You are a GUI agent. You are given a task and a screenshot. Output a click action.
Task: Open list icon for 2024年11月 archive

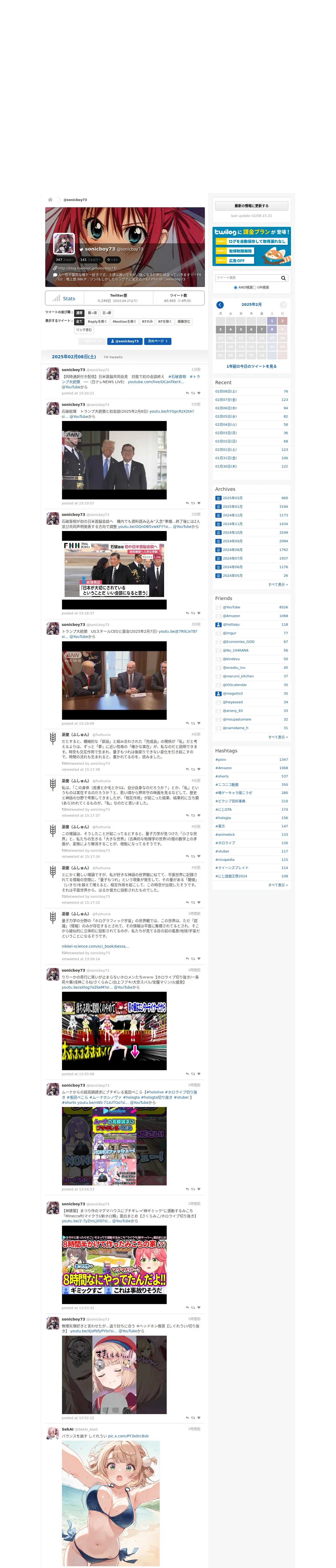(x=218, y=523)
